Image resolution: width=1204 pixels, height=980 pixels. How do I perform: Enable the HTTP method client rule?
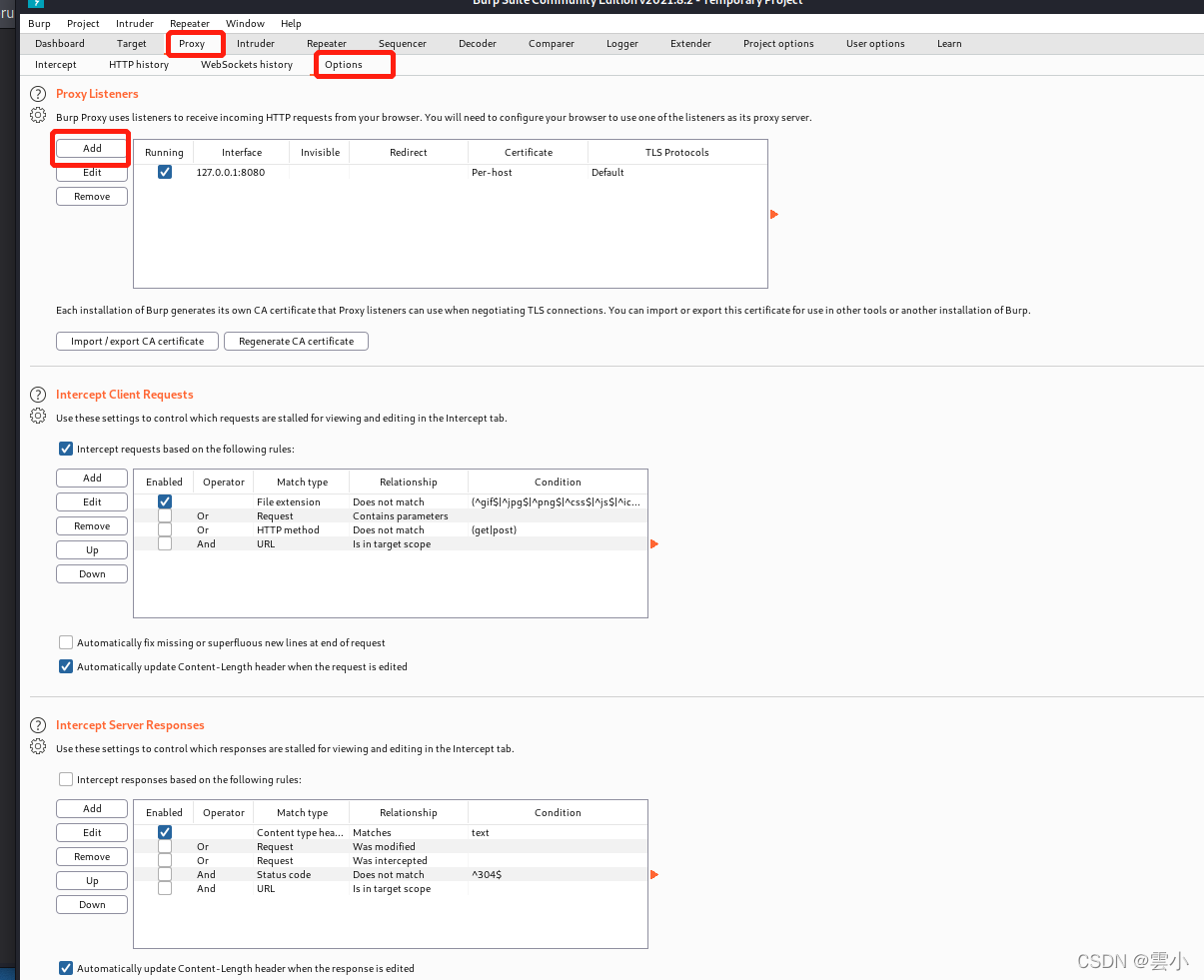click(165, 529)
